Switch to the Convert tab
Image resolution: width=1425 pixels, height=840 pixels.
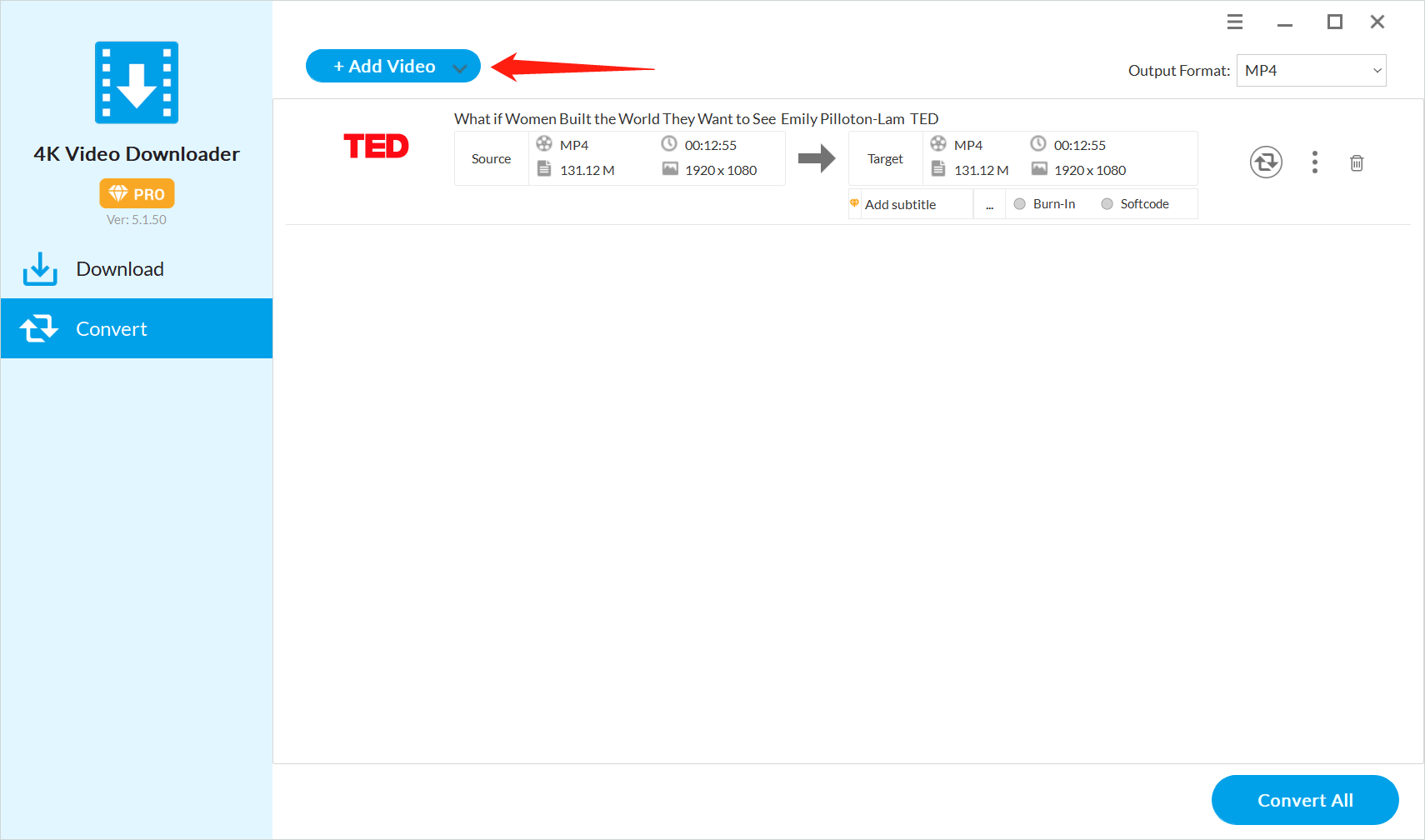[x=112, y=329]
